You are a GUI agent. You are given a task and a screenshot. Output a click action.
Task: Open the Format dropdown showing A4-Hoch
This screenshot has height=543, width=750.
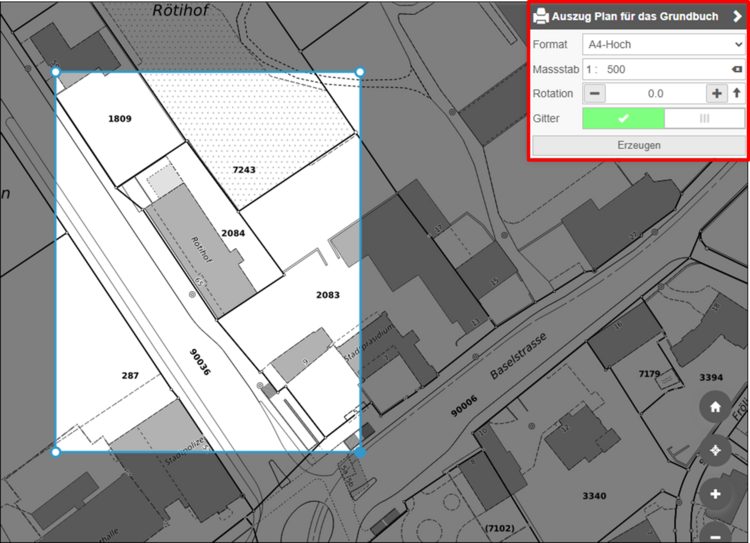tap(663, 44)
